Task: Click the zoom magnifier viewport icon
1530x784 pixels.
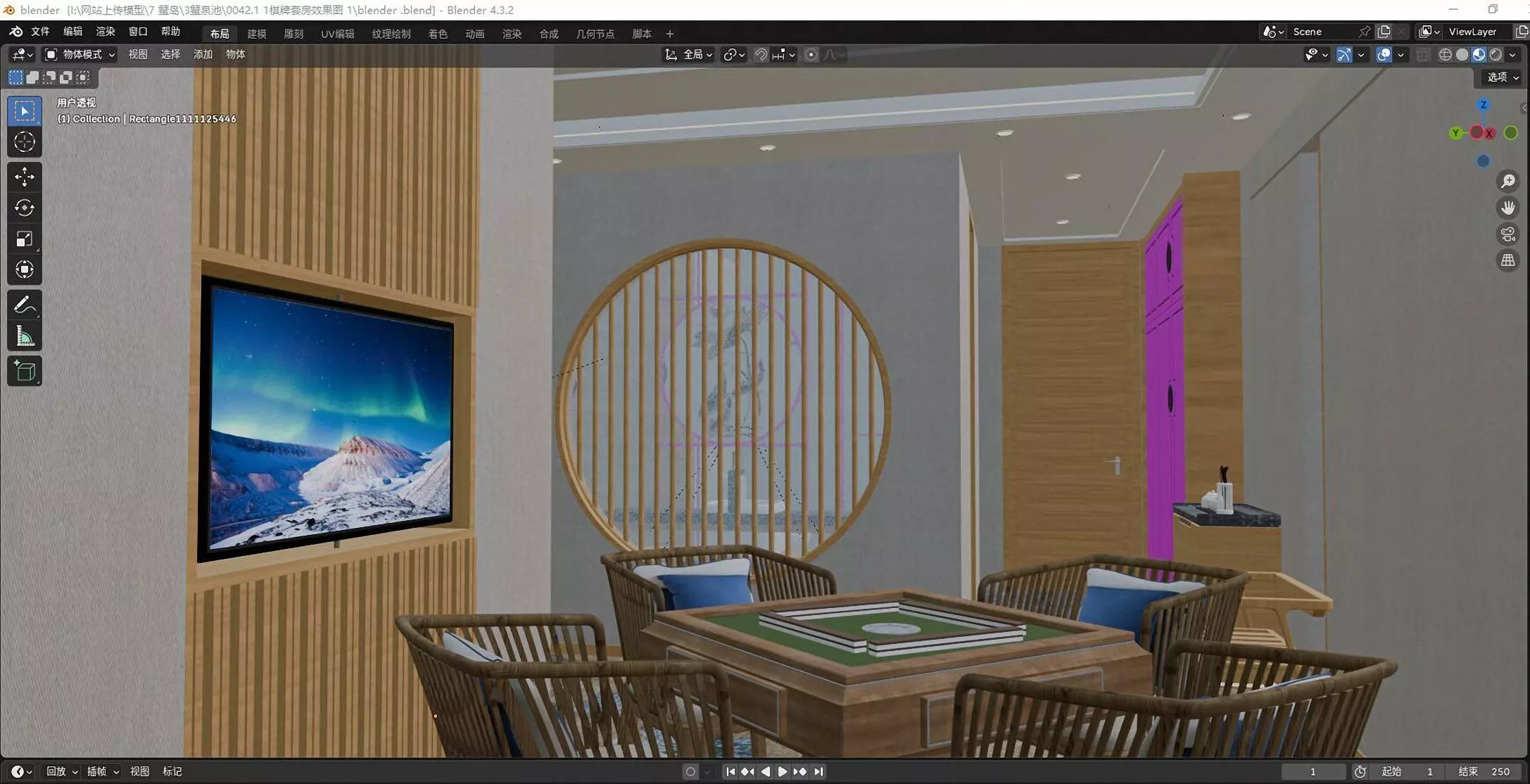Action: coord(1507,182)
